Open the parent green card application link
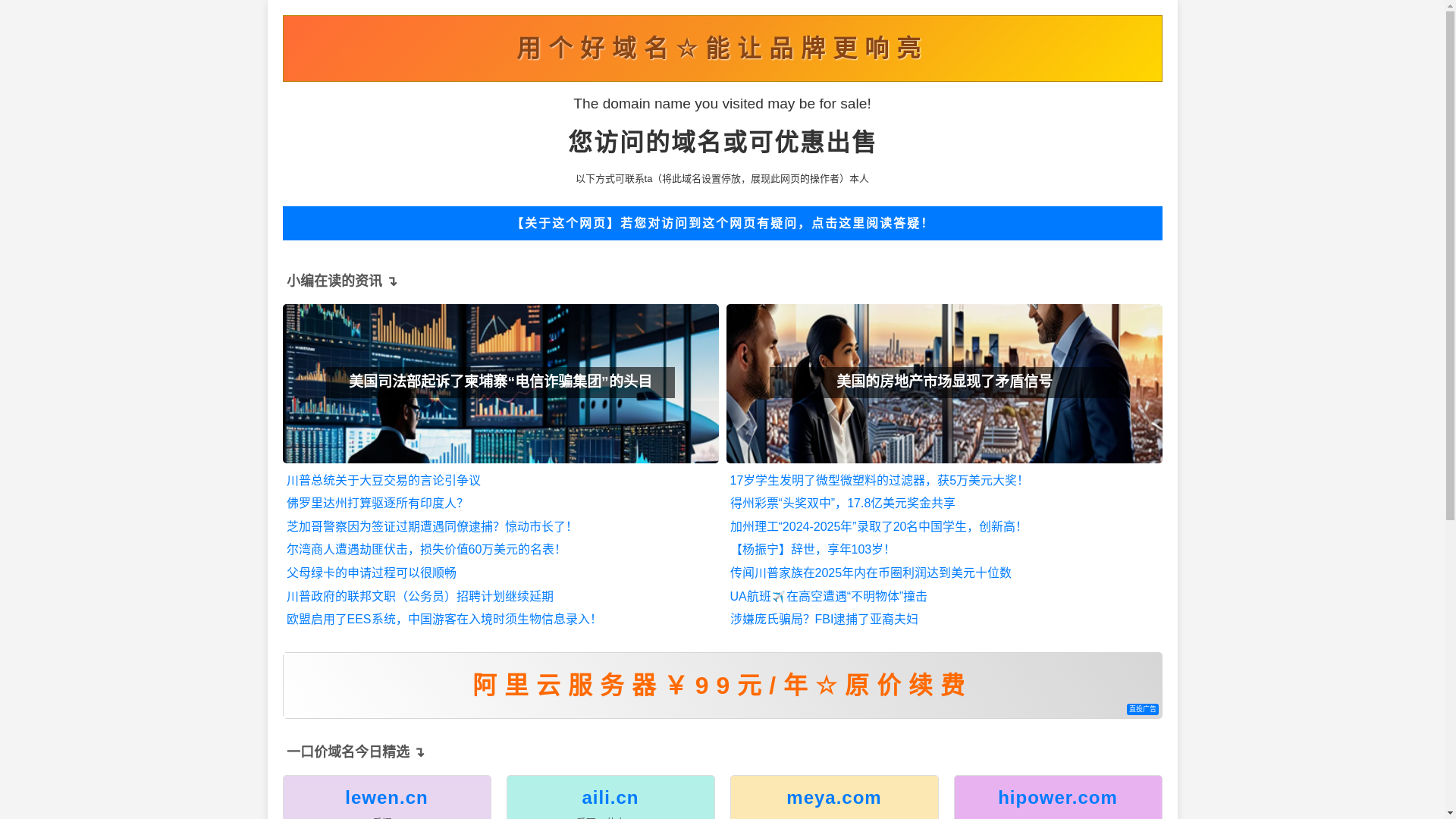Screen dimensions: 1456x819 (x=371, y=573)
